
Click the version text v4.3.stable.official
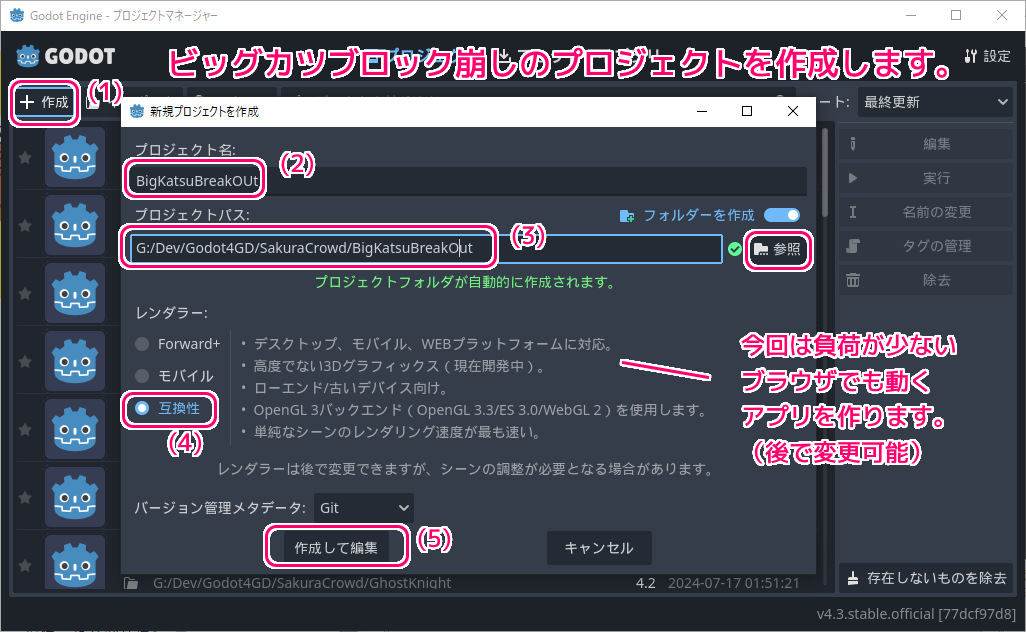click(x=916, y=614)
